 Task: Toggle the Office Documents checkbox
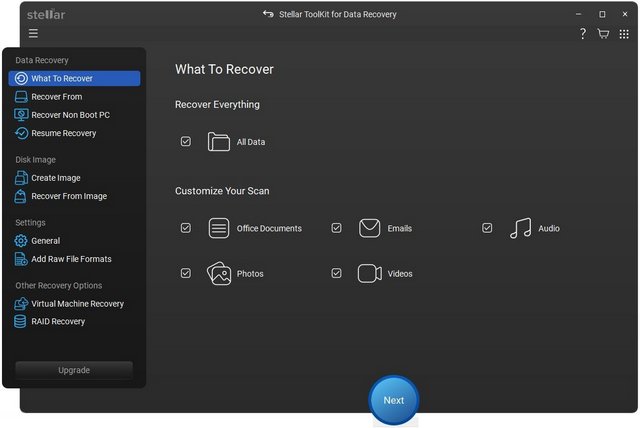tap(186, 228)
